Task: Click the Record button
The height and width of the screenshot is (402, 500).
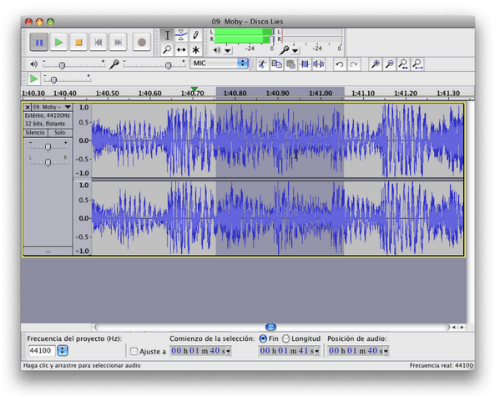Action: point(142,42)
